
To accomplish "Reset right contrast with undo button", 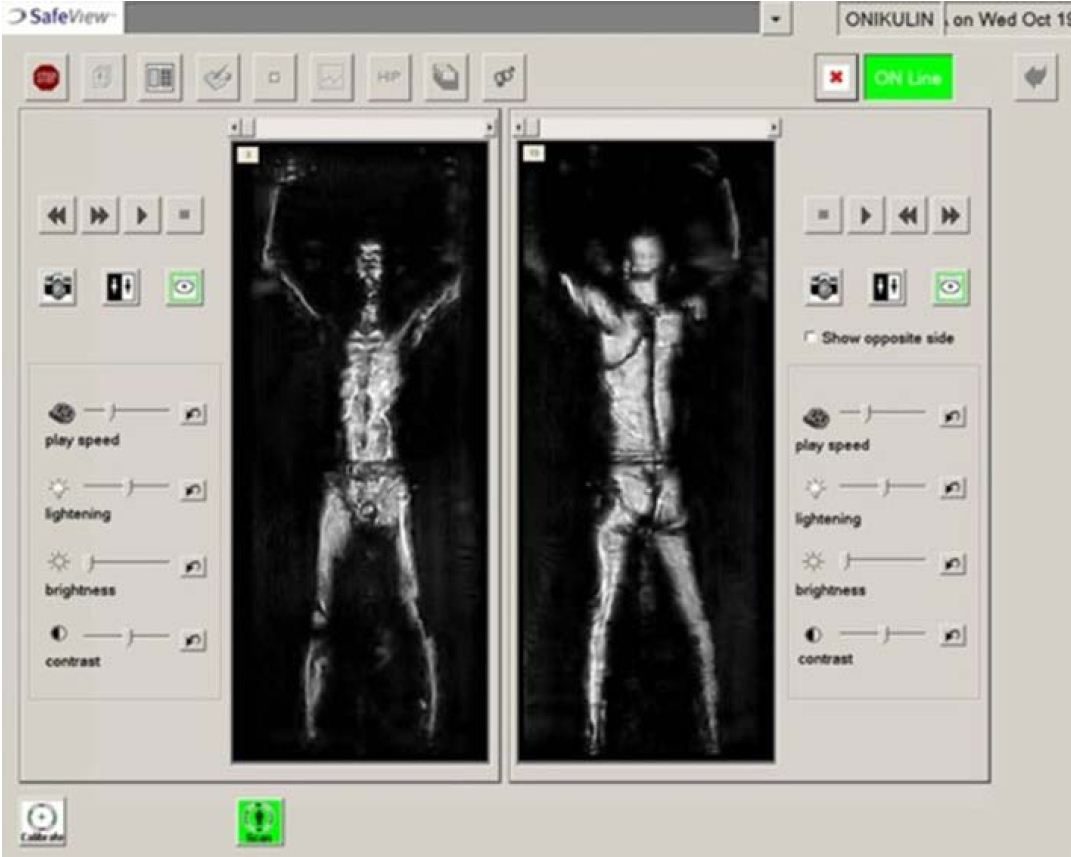I will coord(952,635).
